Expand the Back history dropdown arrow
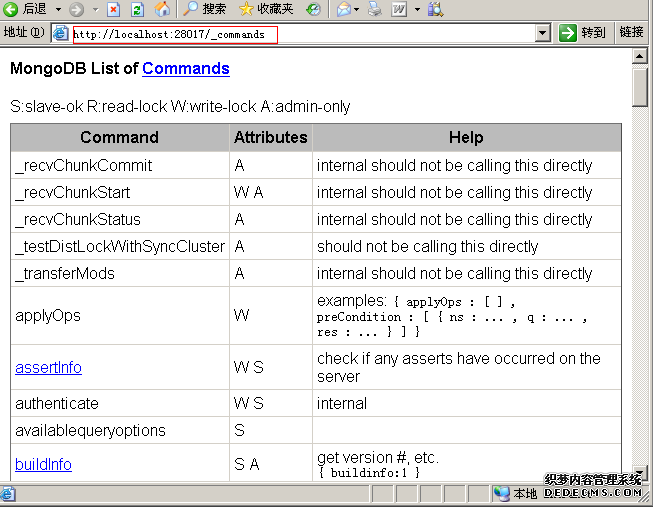 coord(58,9)
